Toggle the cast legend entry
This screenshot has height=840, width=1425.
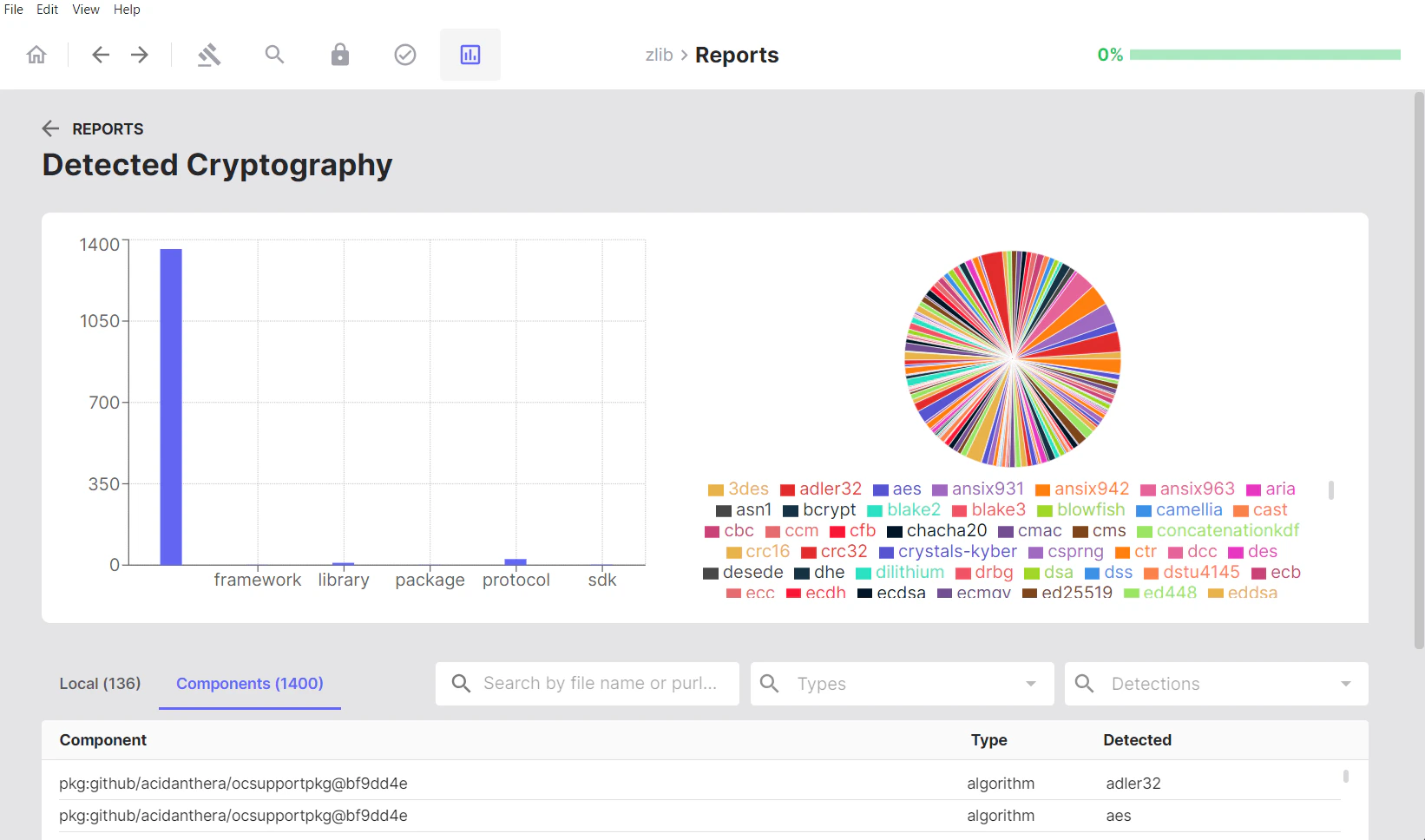1260,510
